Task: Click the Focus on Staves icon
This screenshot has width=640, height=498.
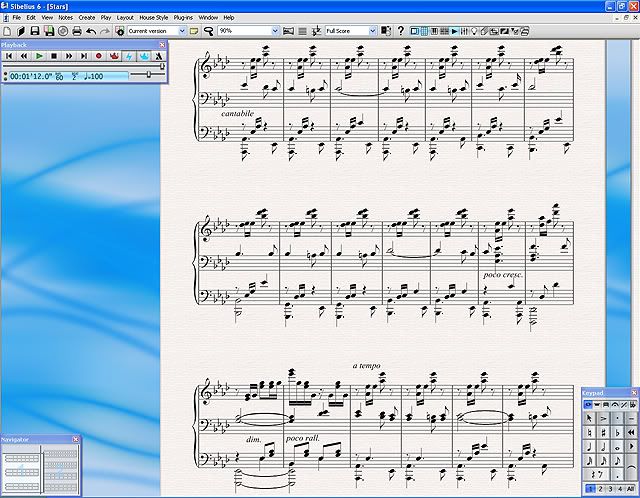Action: point(302,31)
